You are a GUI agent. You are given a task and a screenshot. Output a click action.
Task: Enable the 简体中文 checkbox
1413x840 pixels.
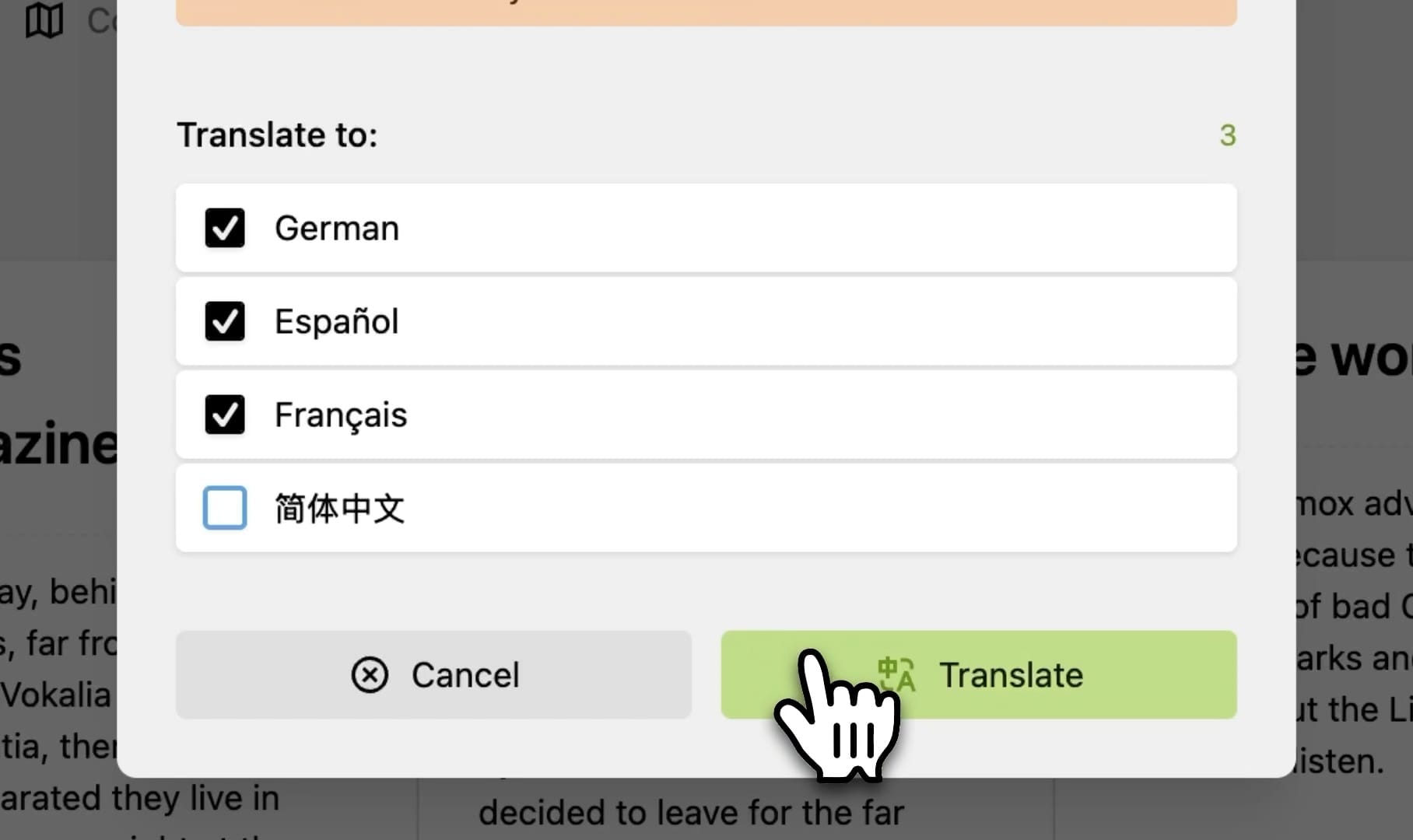pos(225,508)
